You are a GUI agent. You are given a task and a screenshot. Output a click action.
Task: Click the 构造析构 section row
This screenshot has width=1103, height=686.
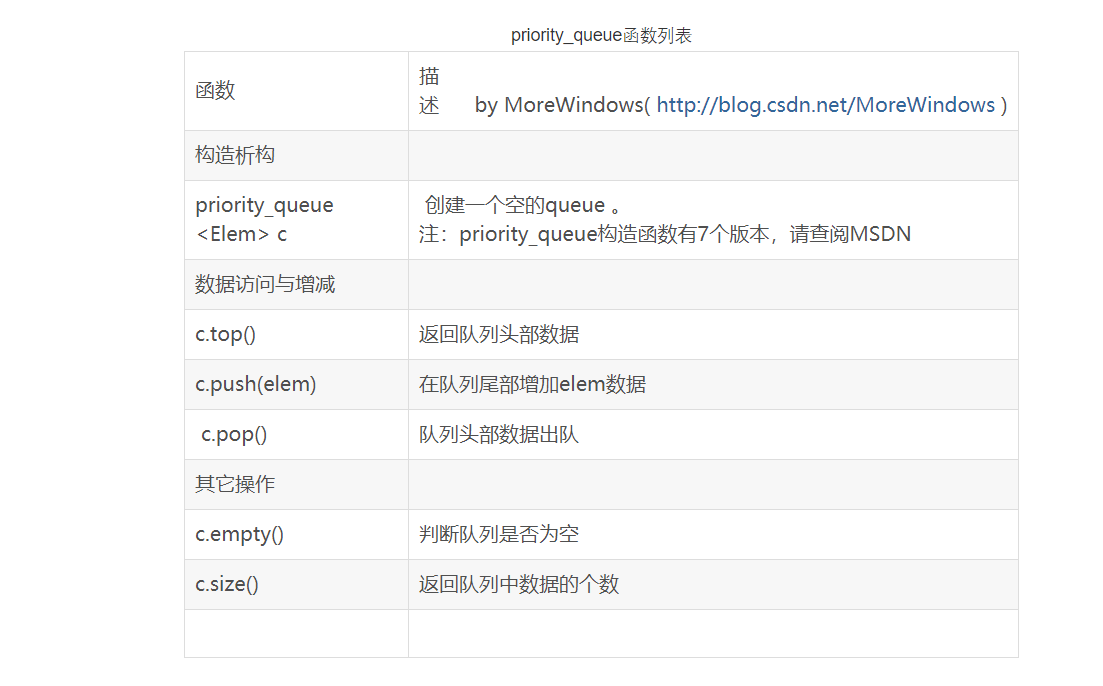tap(235, 155)
